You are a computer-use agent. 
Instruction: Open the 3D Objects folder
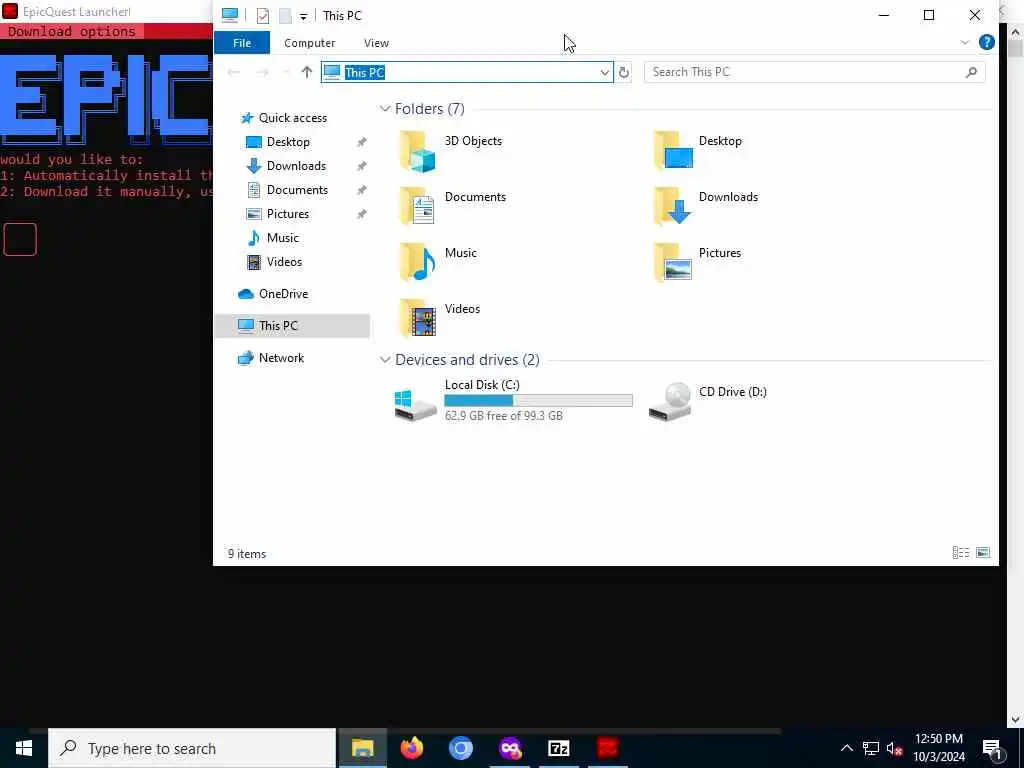[451, 151]
